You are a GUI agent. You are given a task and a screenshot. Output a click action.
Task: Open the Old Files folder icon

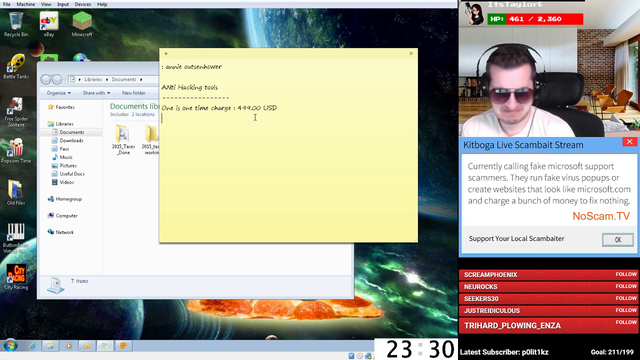(x=16, y=193)
